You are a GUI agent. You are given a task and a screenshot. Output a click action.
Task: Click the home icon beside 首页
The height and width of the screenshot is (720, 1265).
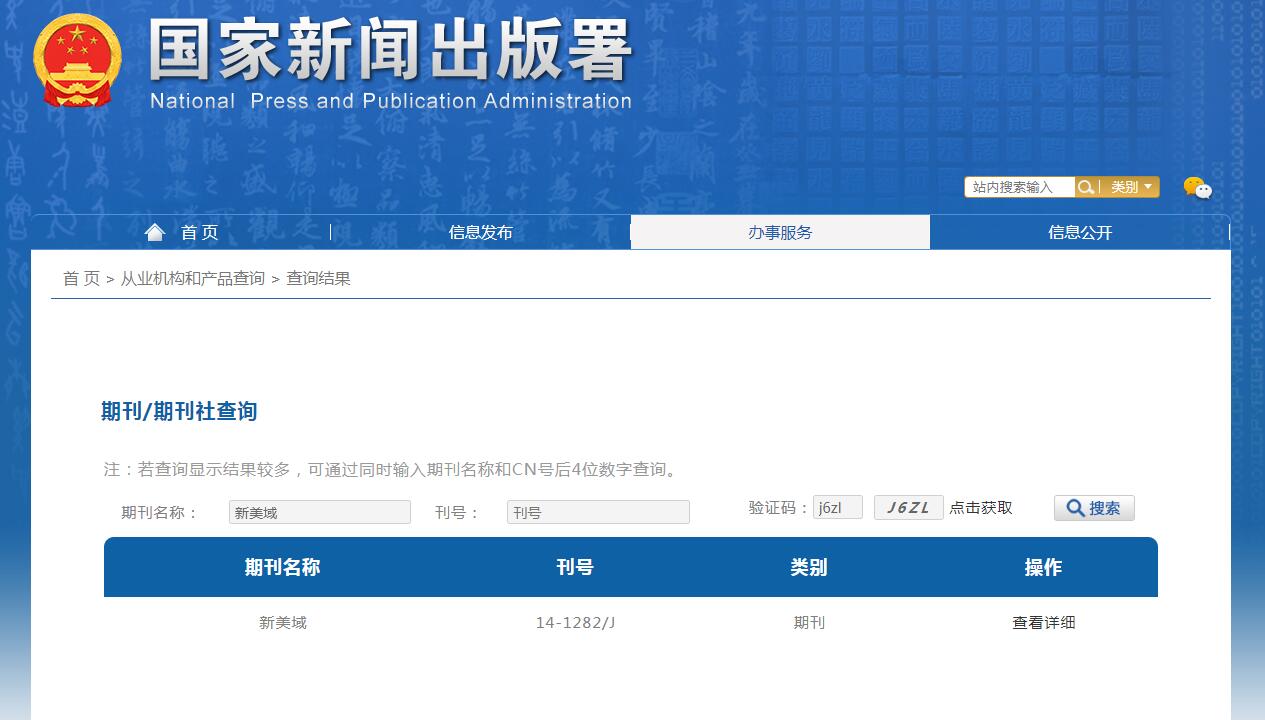(x=155, y=231)
